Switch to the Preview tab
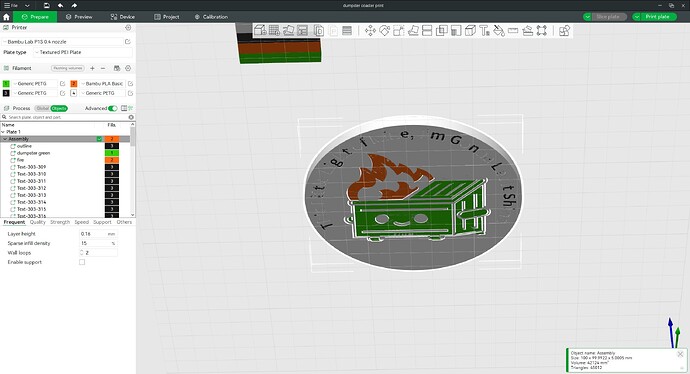The width and height of the screenshot is (690, 374). click(79, 17)
